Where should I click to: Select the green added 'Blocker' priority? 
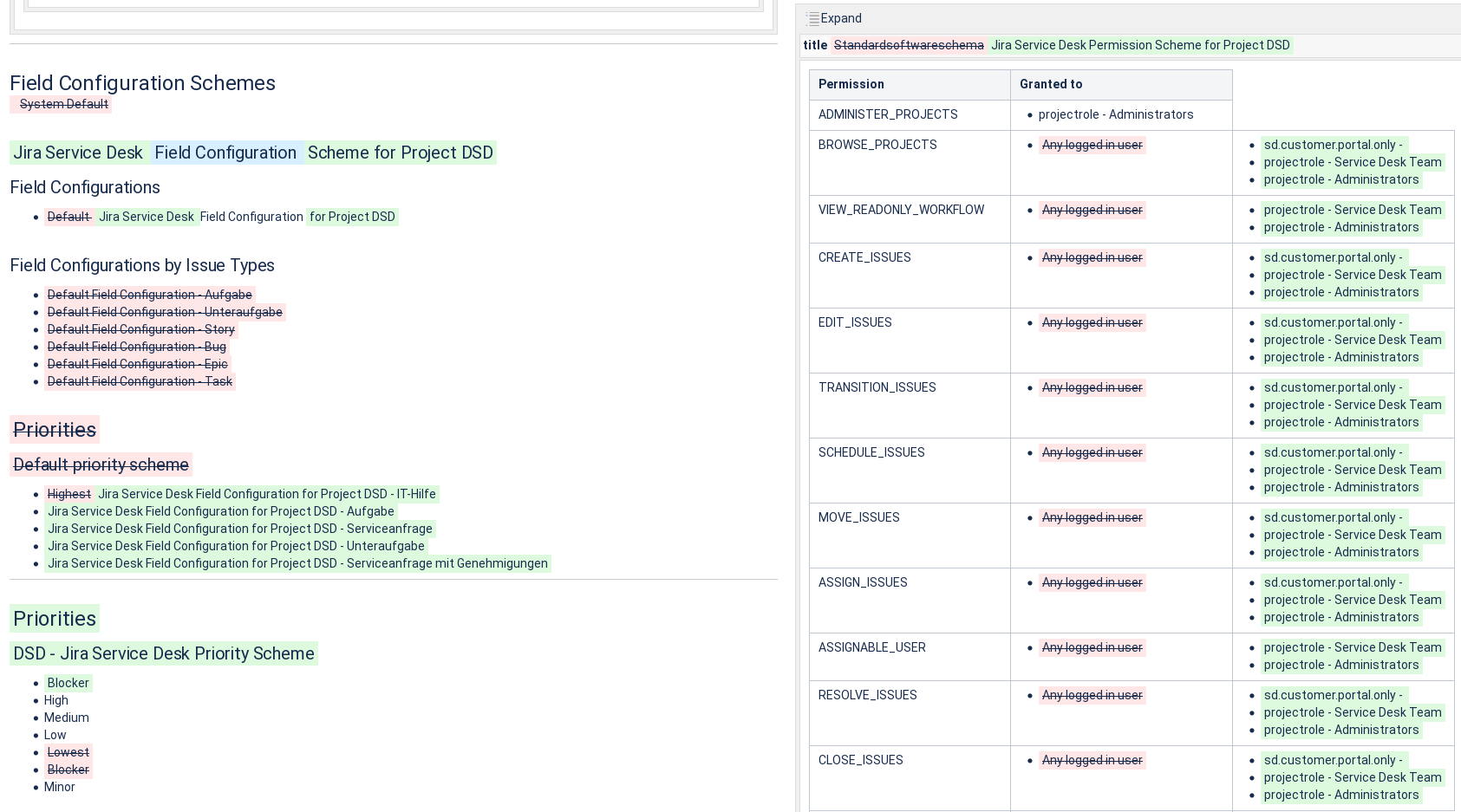pyautogui.click(x=68, y=683)
